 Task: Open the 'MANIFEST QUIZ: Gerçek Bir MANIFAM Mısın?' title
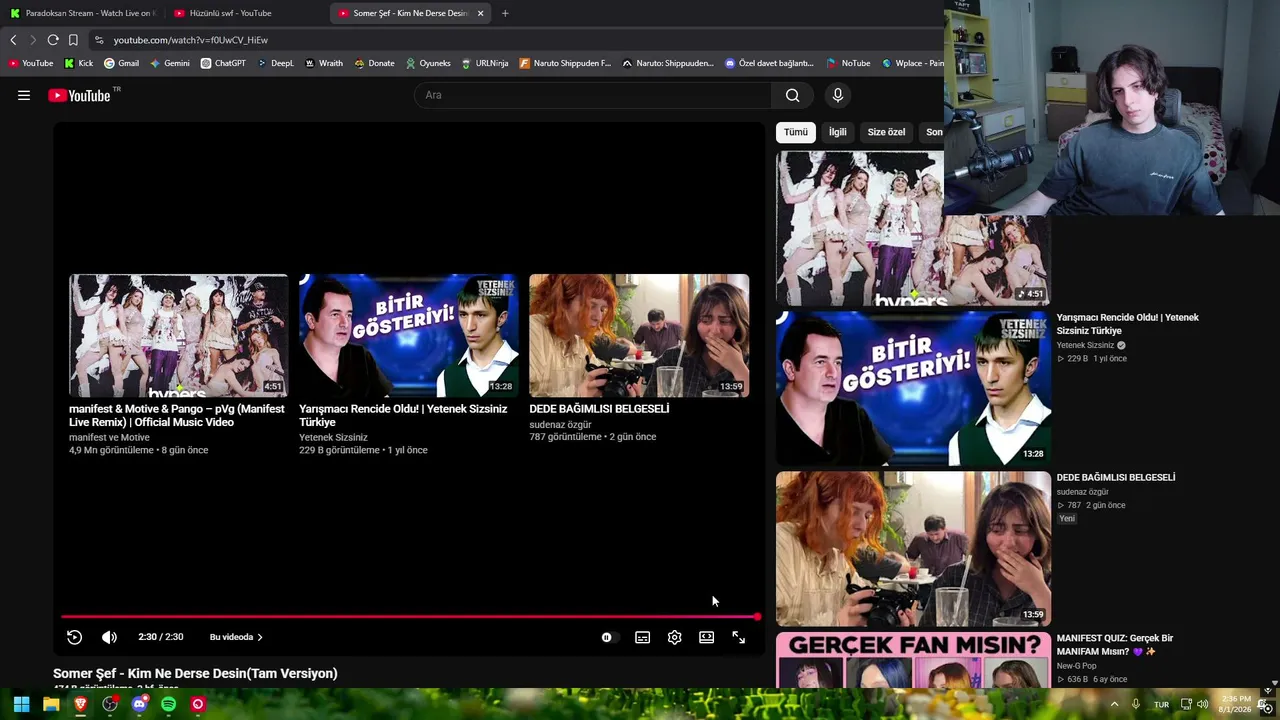(x=1115, y=645)
